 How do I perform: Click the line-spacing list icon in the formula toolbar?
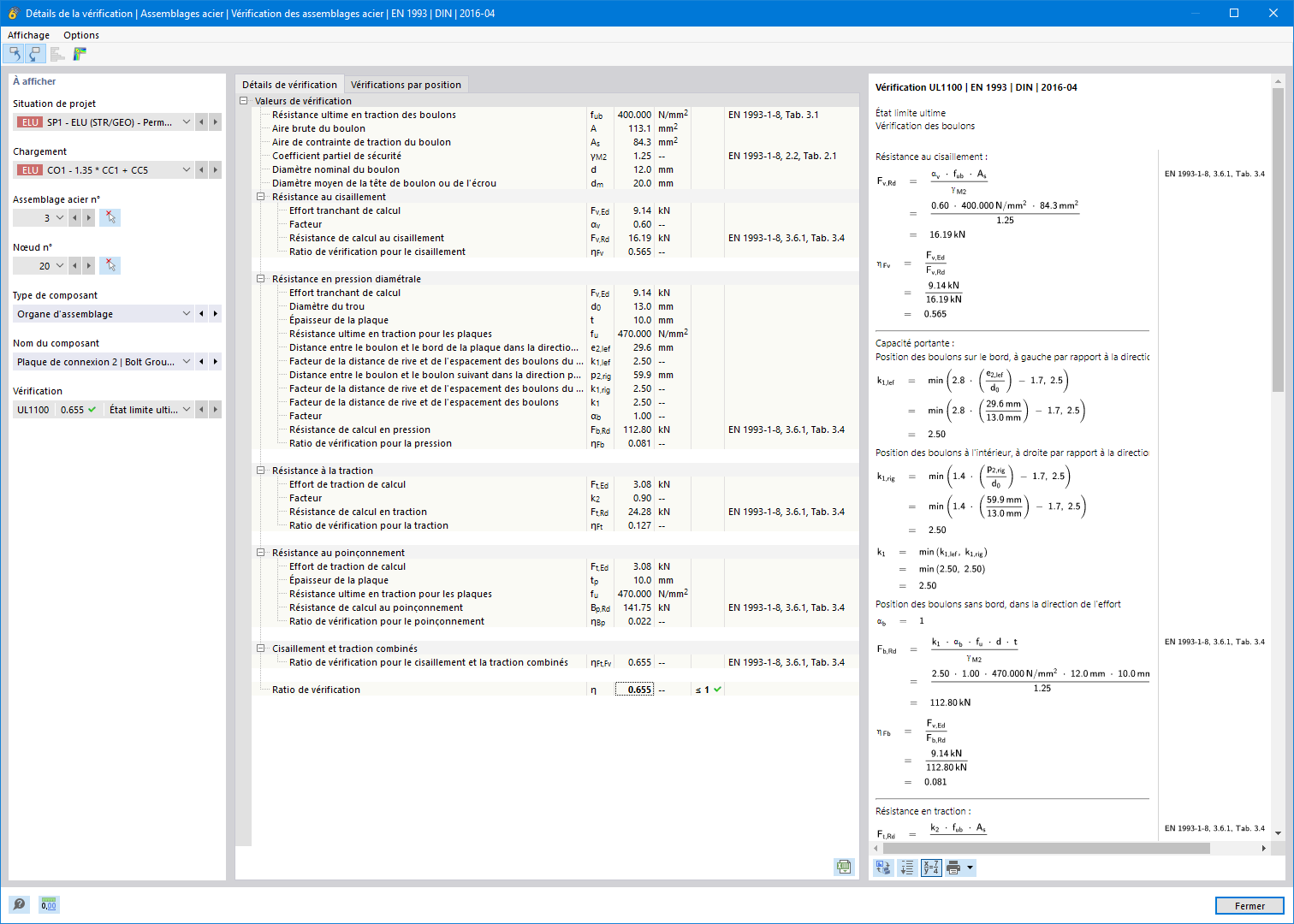click(907, 868)
